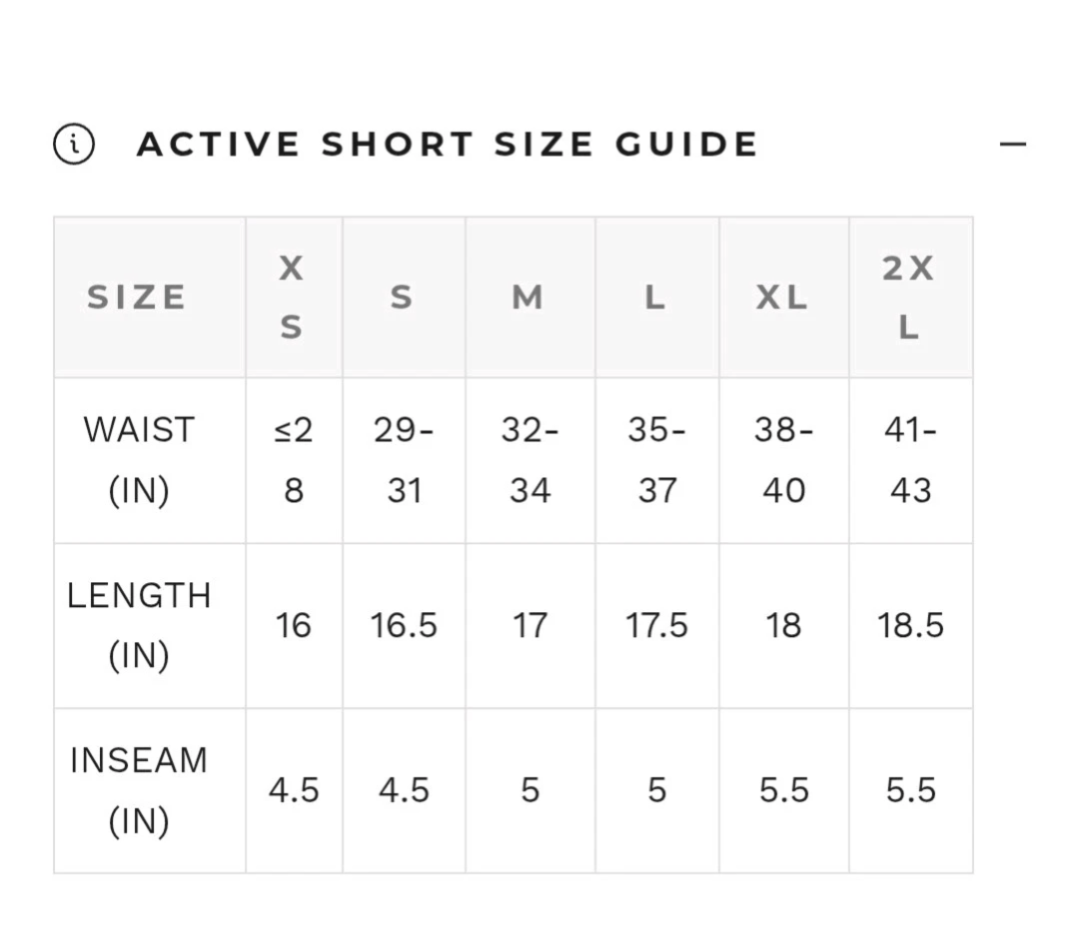Screen dimensions: 1079x949
Task: Collapse the Active Short Size Guide section
Action: [x=1012, y=144]
